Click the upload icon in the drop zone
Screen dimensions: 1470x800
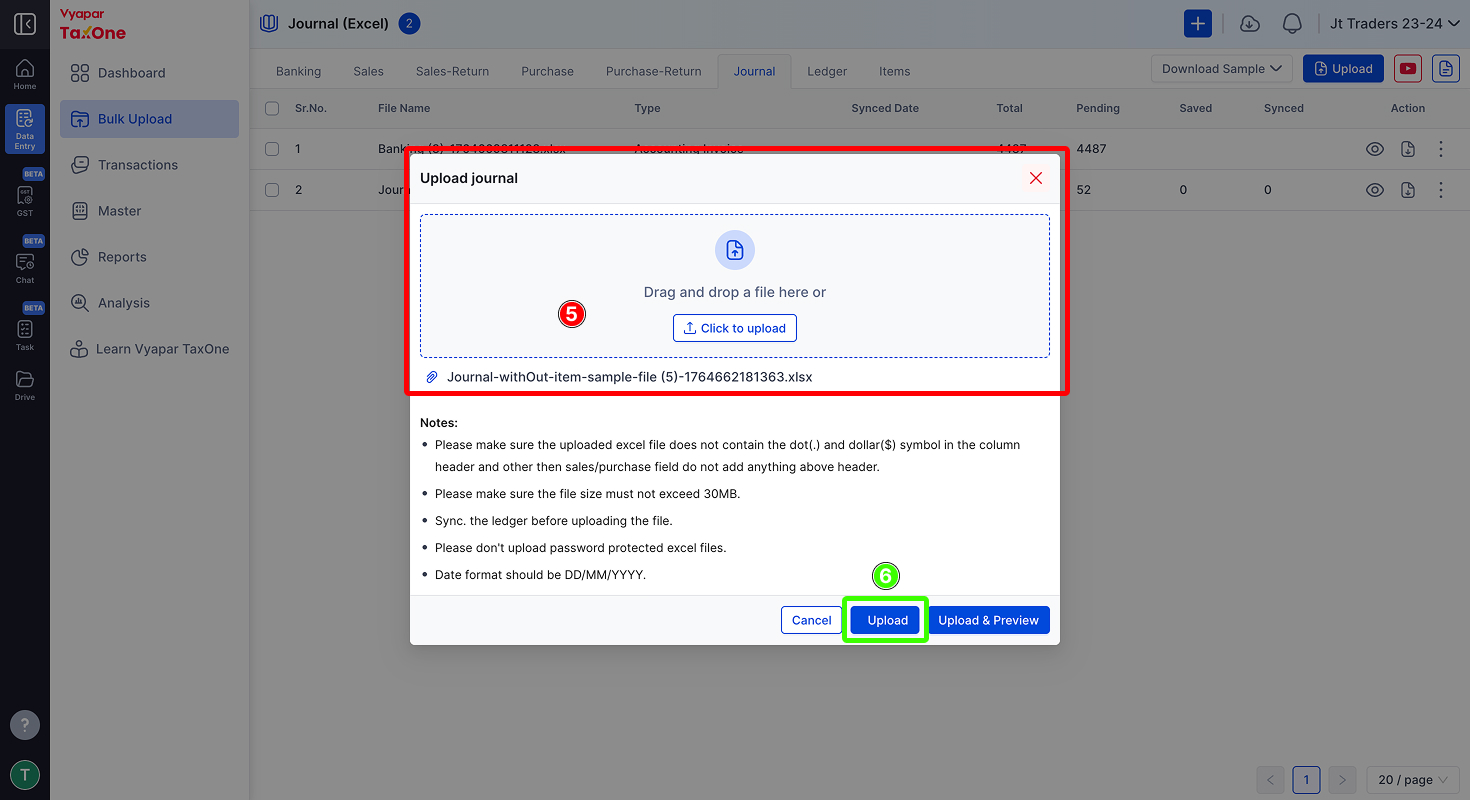click(735, 250)
